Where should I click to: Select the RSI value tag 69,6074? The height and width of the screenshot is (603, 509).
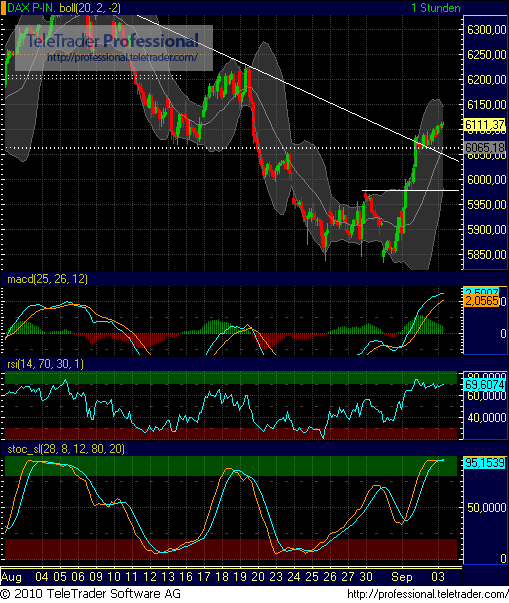pos(485,385)
